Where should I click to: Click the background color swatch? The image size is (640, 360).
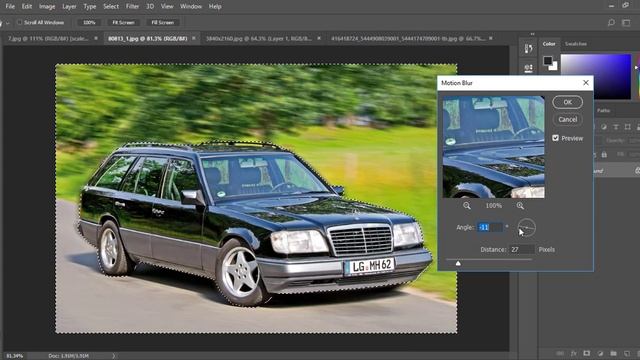(553, 67)
